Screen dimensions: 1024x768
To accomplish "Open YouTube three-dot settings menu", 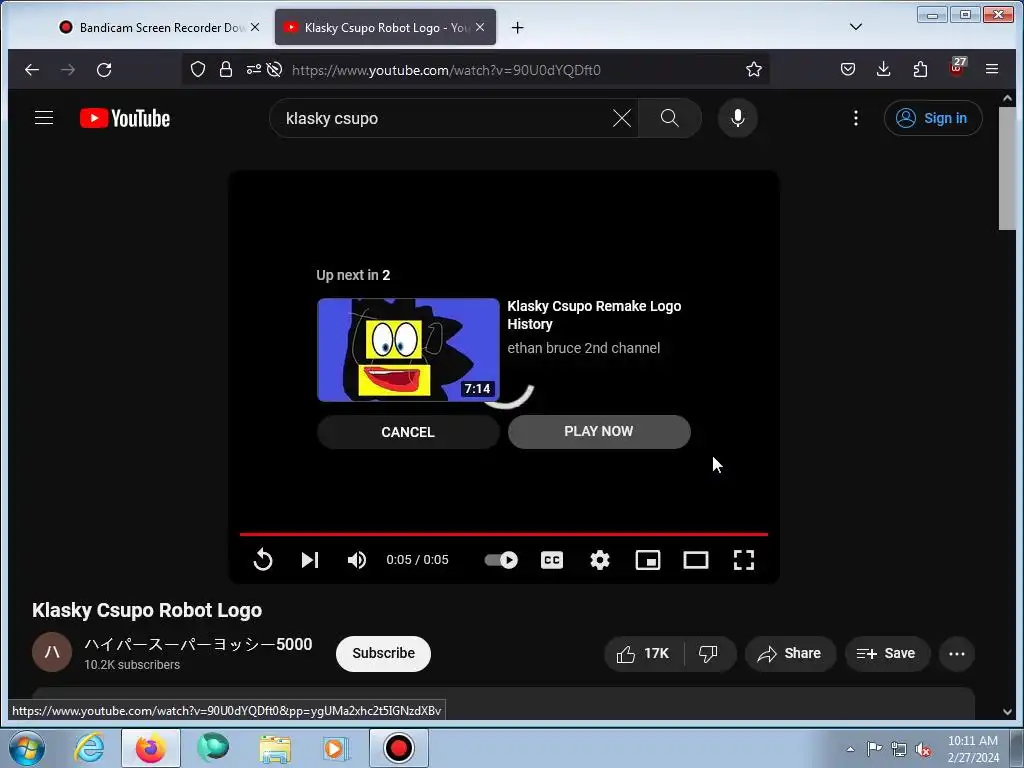I will 856,118.
